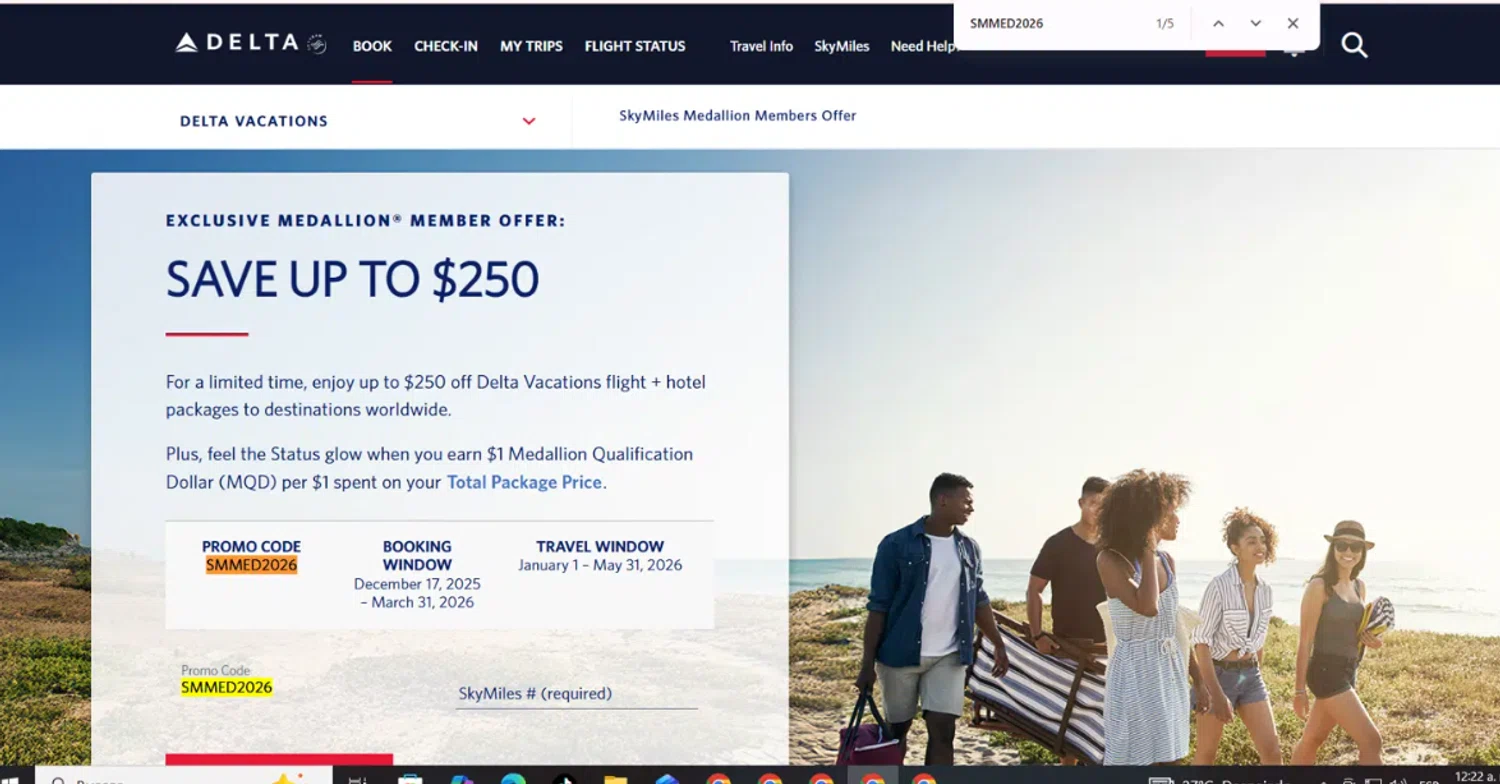Click the Need Help link
The image size is (1500, 784).
click(x=923, y=46)
